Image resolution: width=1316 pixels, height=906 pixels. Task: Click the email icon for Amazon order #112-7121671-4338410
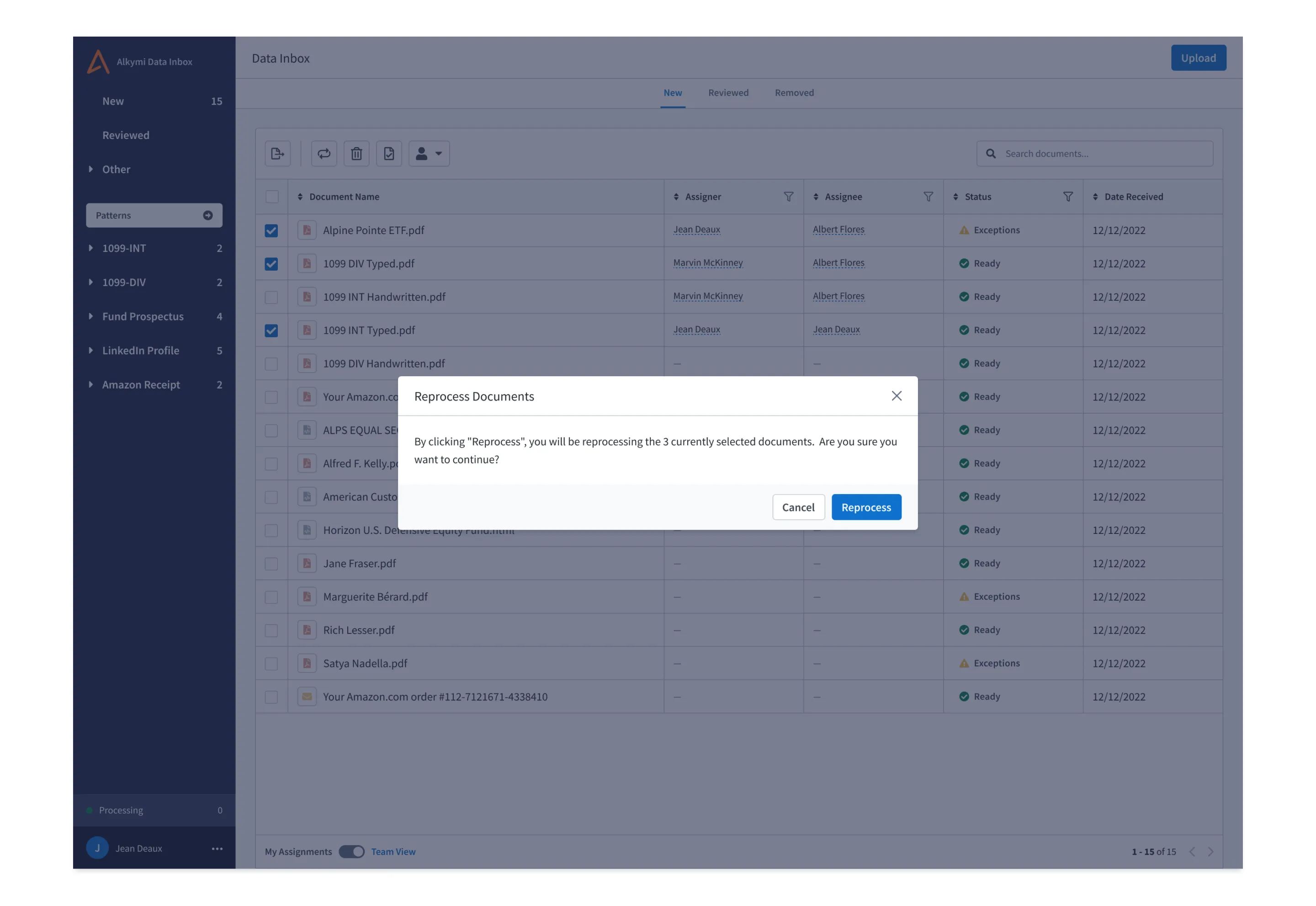(x=307, y=696)
